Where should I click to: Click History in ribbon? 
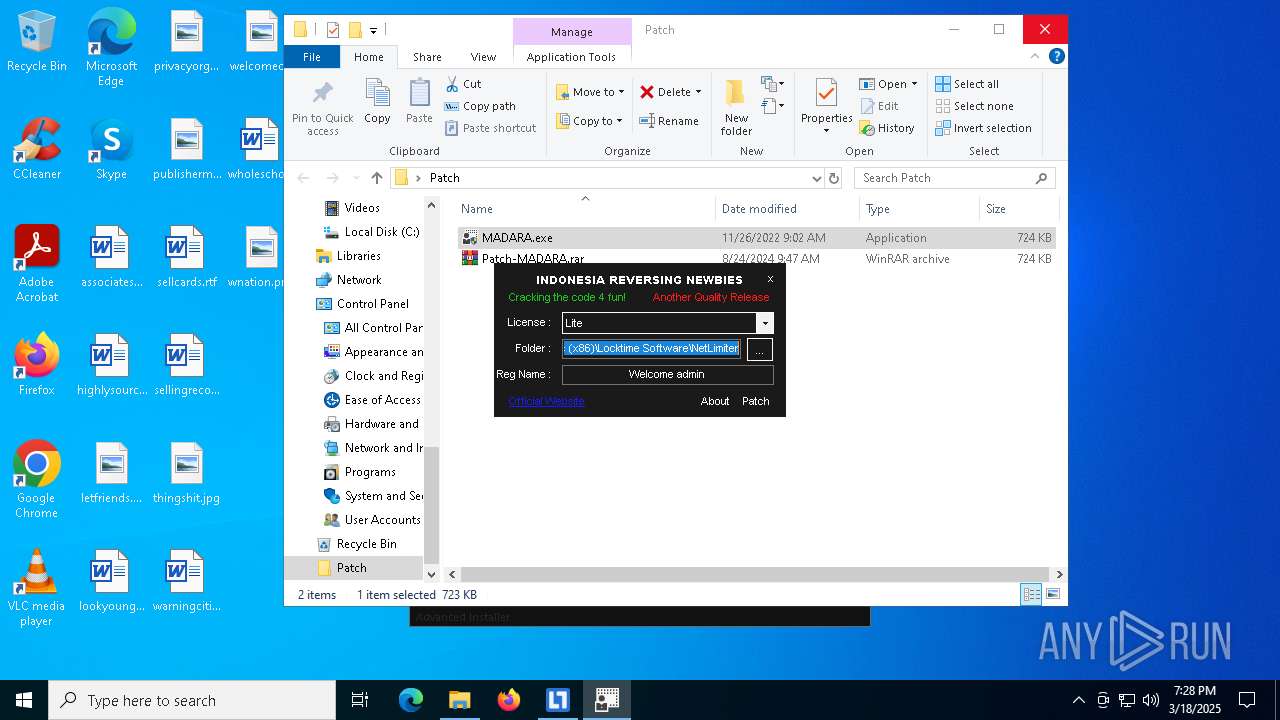point(886,128)
